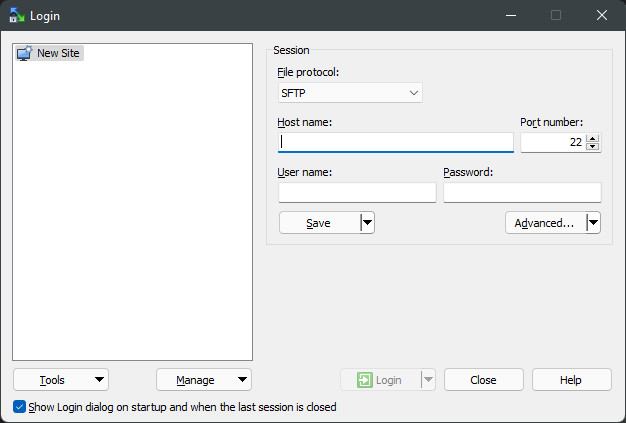
Task: Select the Password text field
Action: [x=522, y=192]
